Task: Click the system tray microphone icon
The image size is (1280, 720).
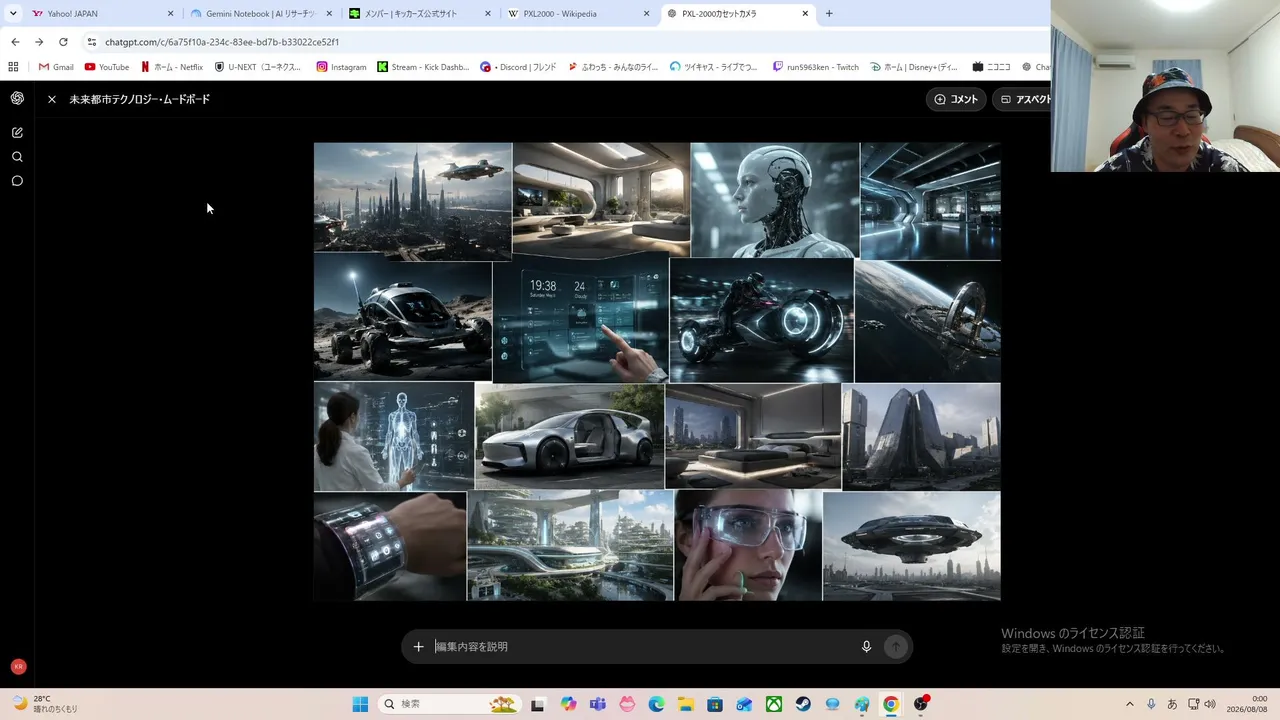Action: (x=1151, y=704)
